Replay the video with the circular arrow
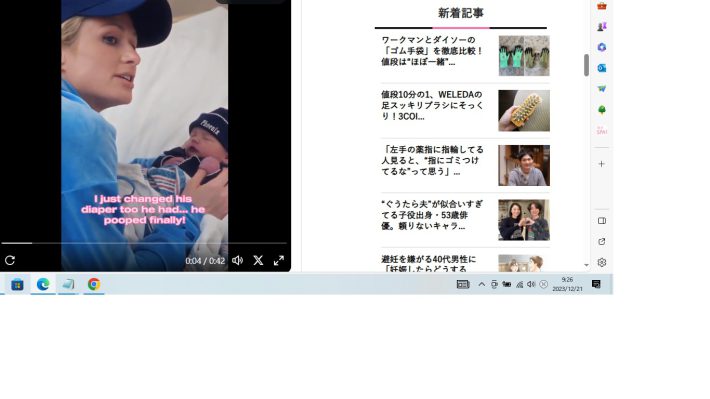Viewport: 710px width, 399px height. [10, 260]
